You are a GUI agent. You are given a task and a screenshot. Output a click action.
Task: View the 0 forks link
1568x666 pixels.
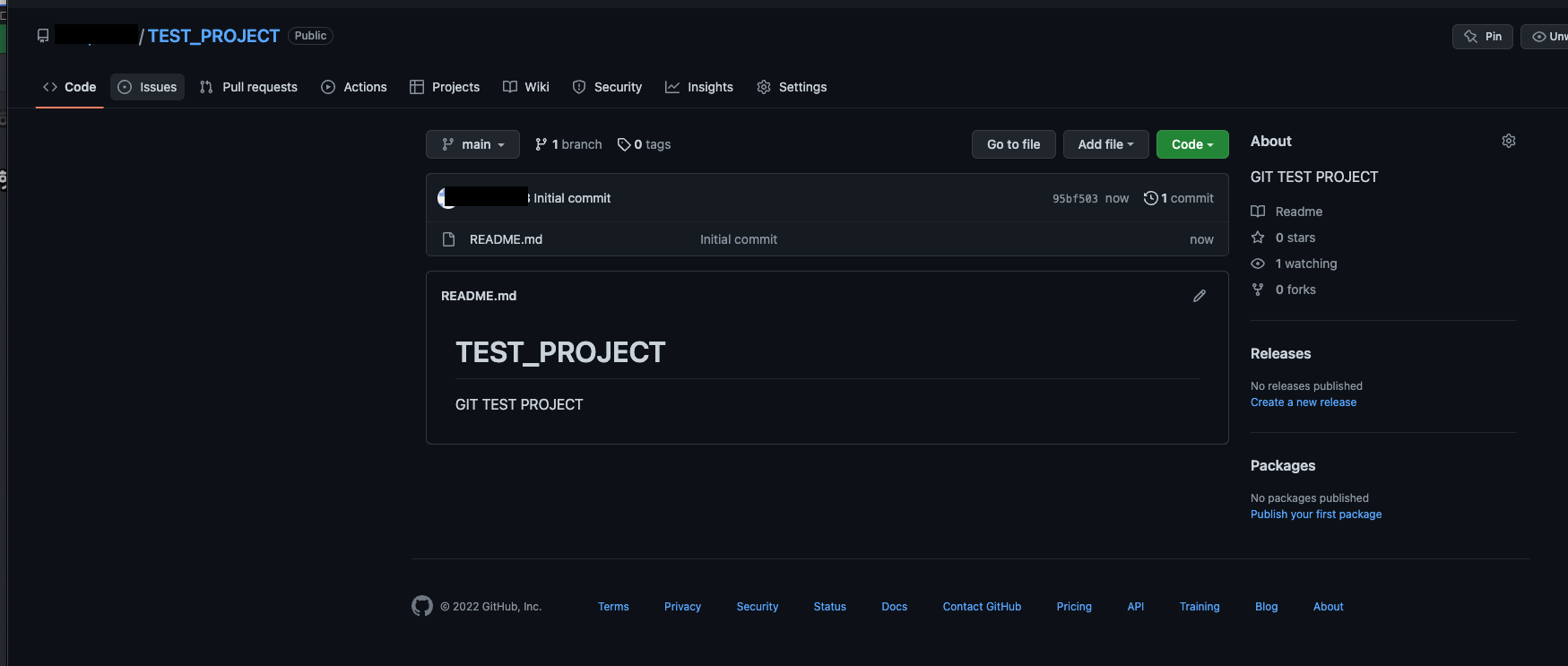point(1283,290)
